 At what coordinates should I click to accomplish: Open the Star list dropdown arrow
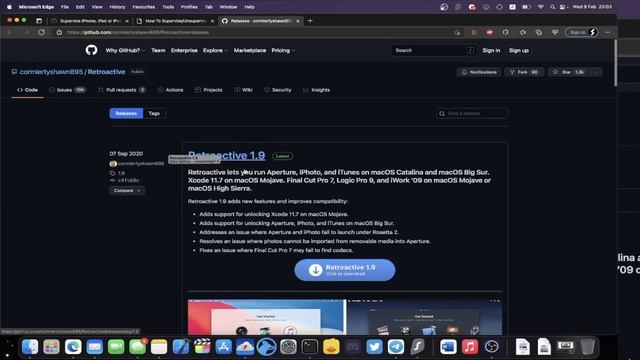click(x=596, y=72)
